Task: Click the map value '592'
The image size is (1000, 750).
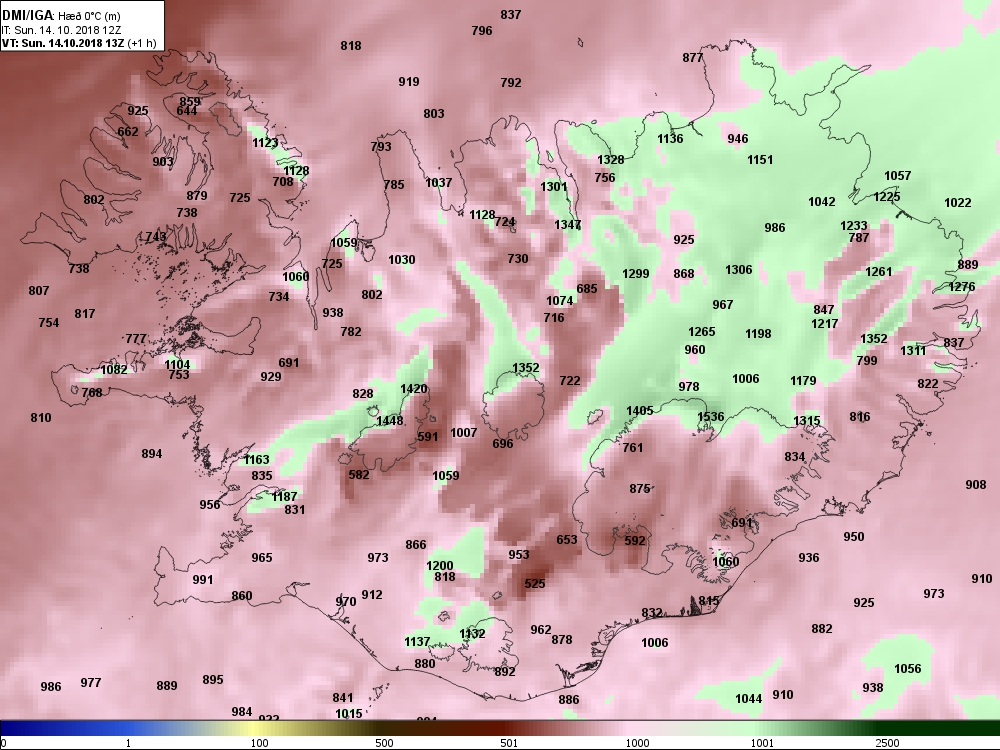Action: 635,540
